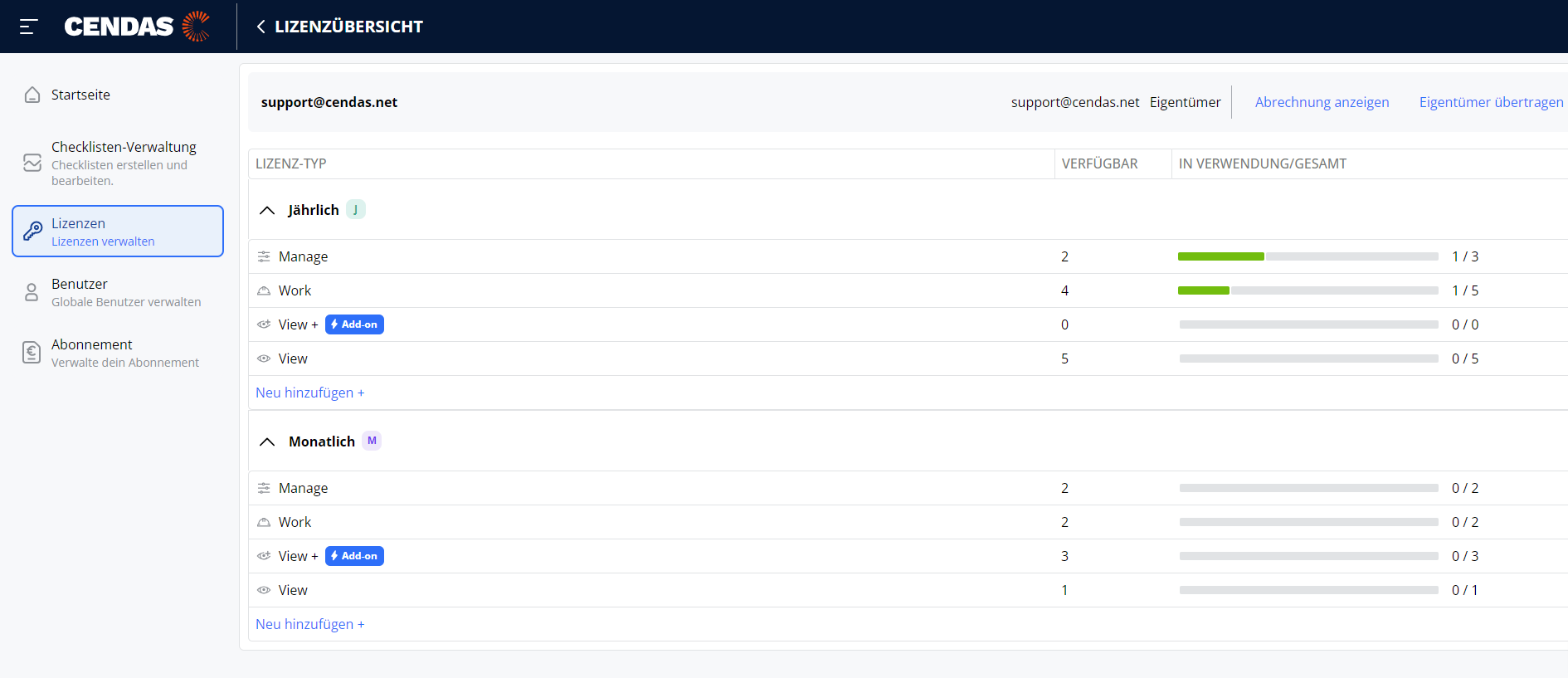Collapse the Jährlich license section

tap(267, 210)
